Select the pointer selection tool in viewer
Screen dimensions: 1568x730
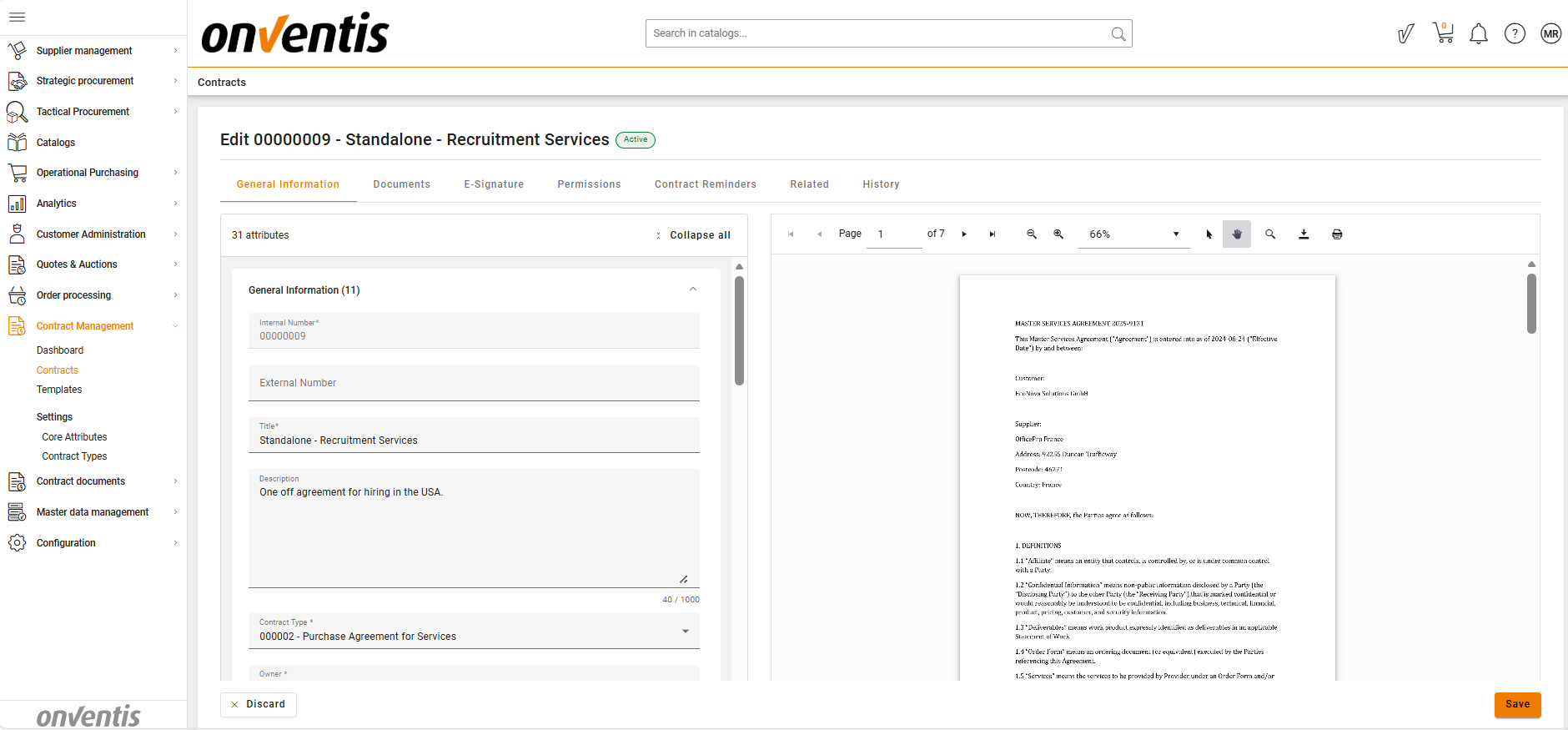click(x=1209, y=234)
